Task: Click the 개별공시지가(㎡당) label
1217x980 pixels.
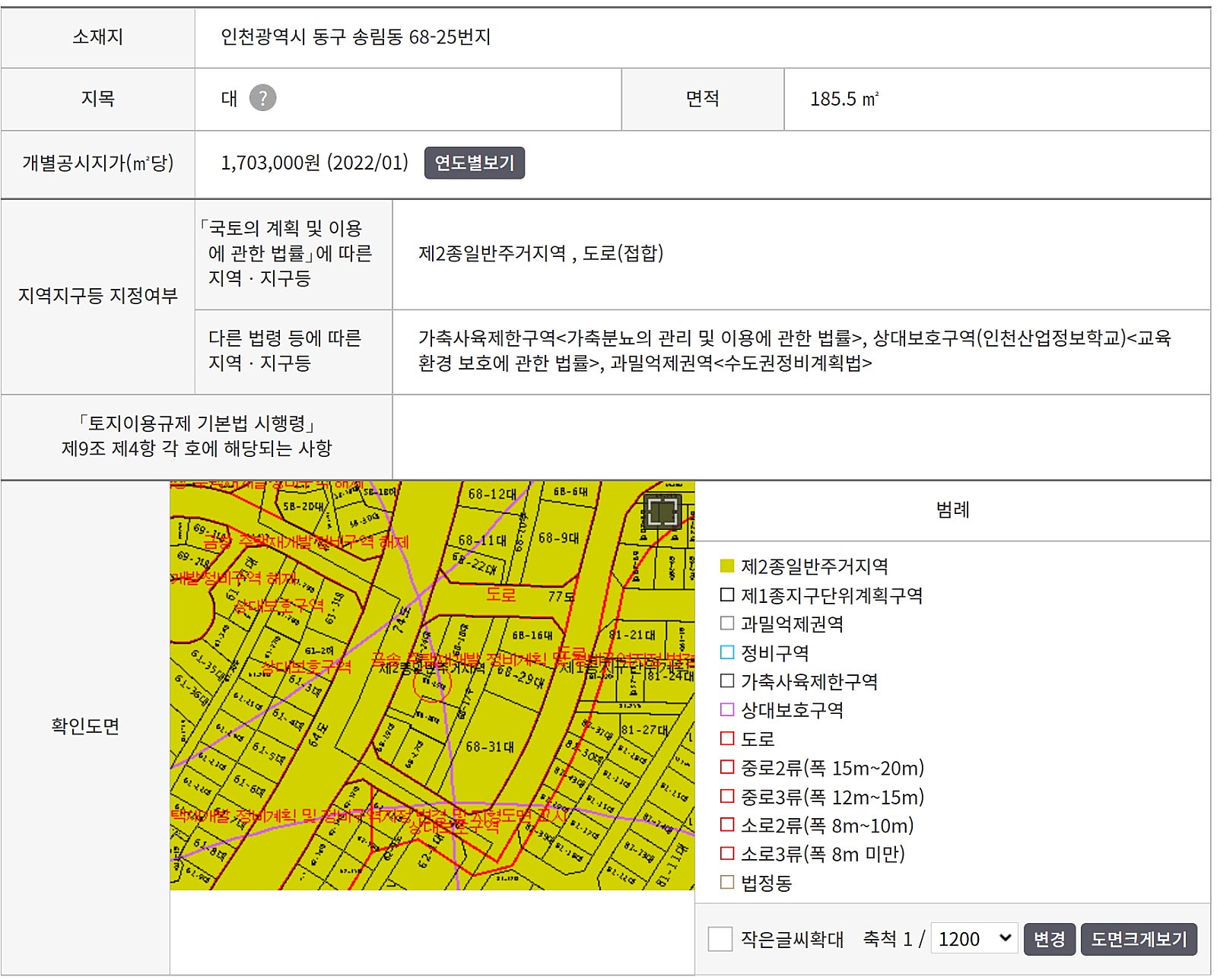Action: (x=97, y=163)
